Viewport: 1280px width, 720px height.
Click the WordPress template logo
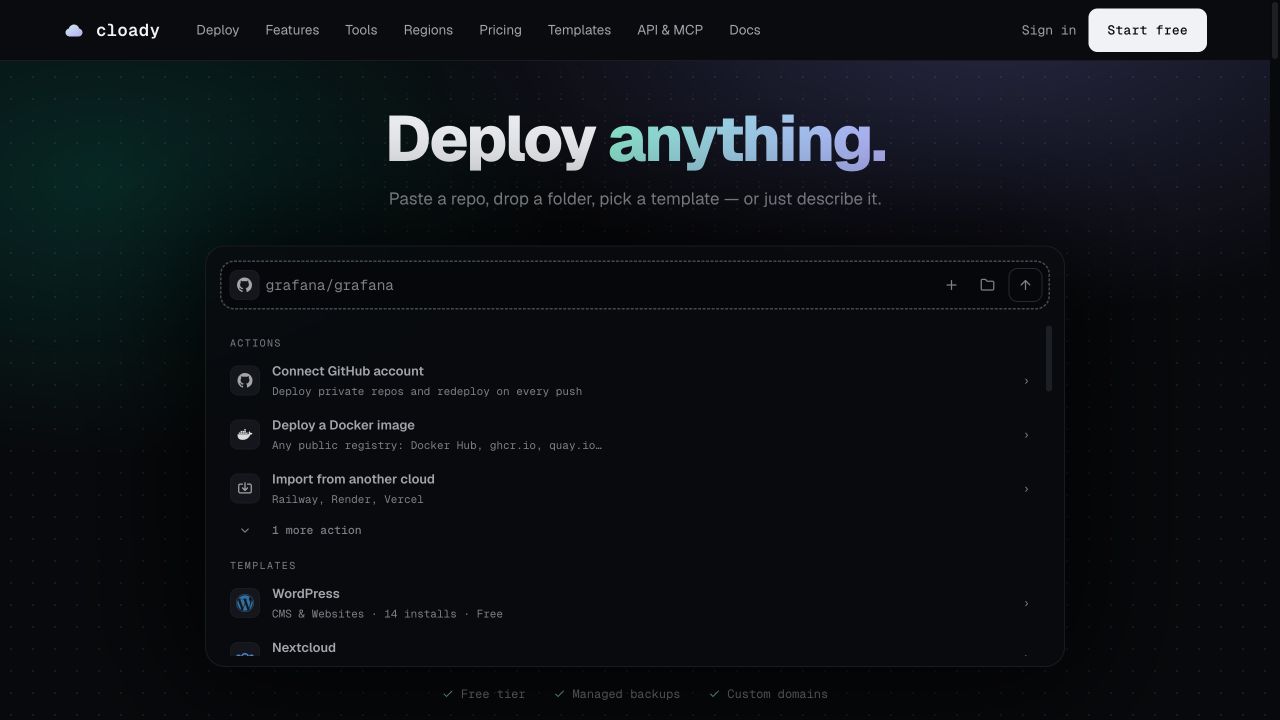click(245, 603)
